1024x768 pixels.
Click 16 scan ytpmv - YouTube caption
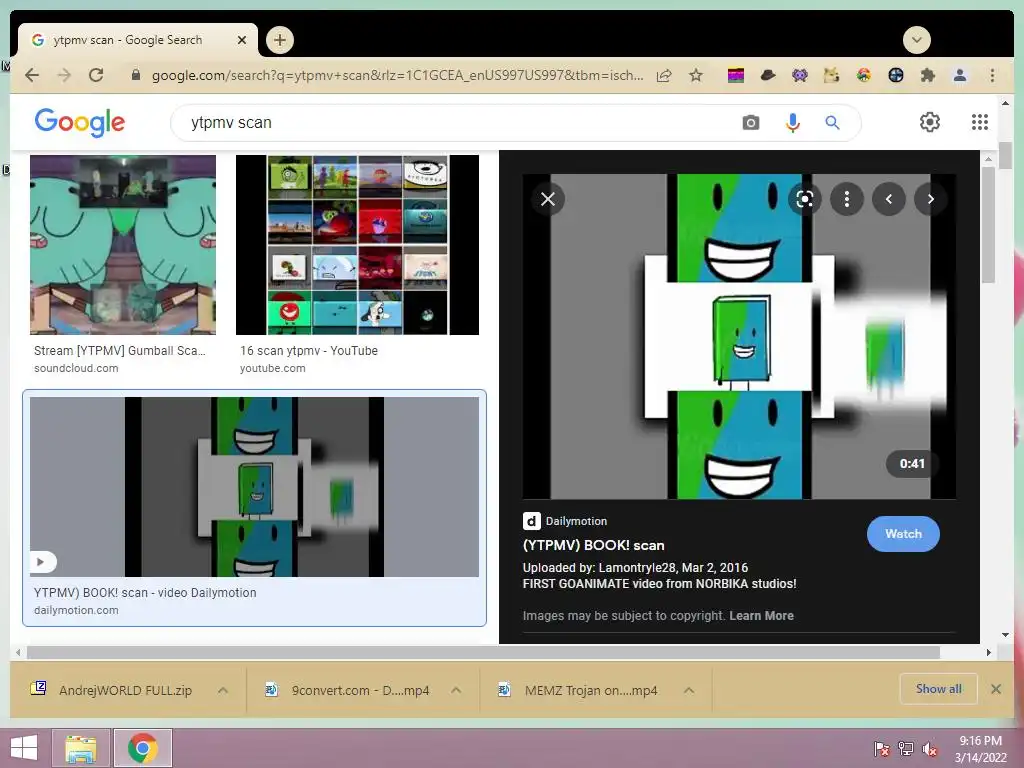[309, 351]
